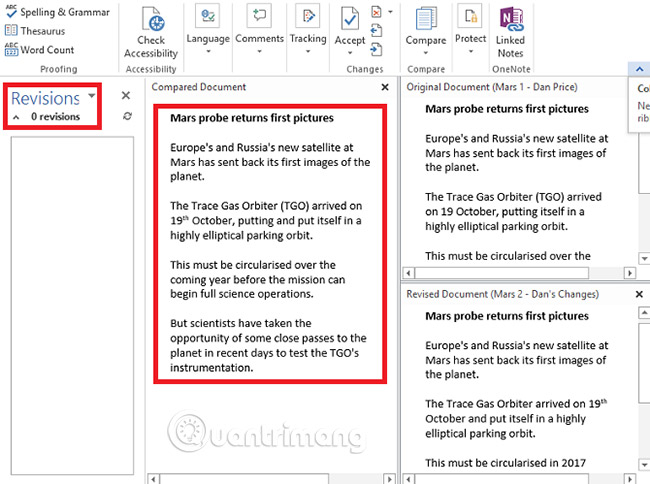Open Comments dropdown arrow
Screen dimensions: 650x484
point(260,51)
